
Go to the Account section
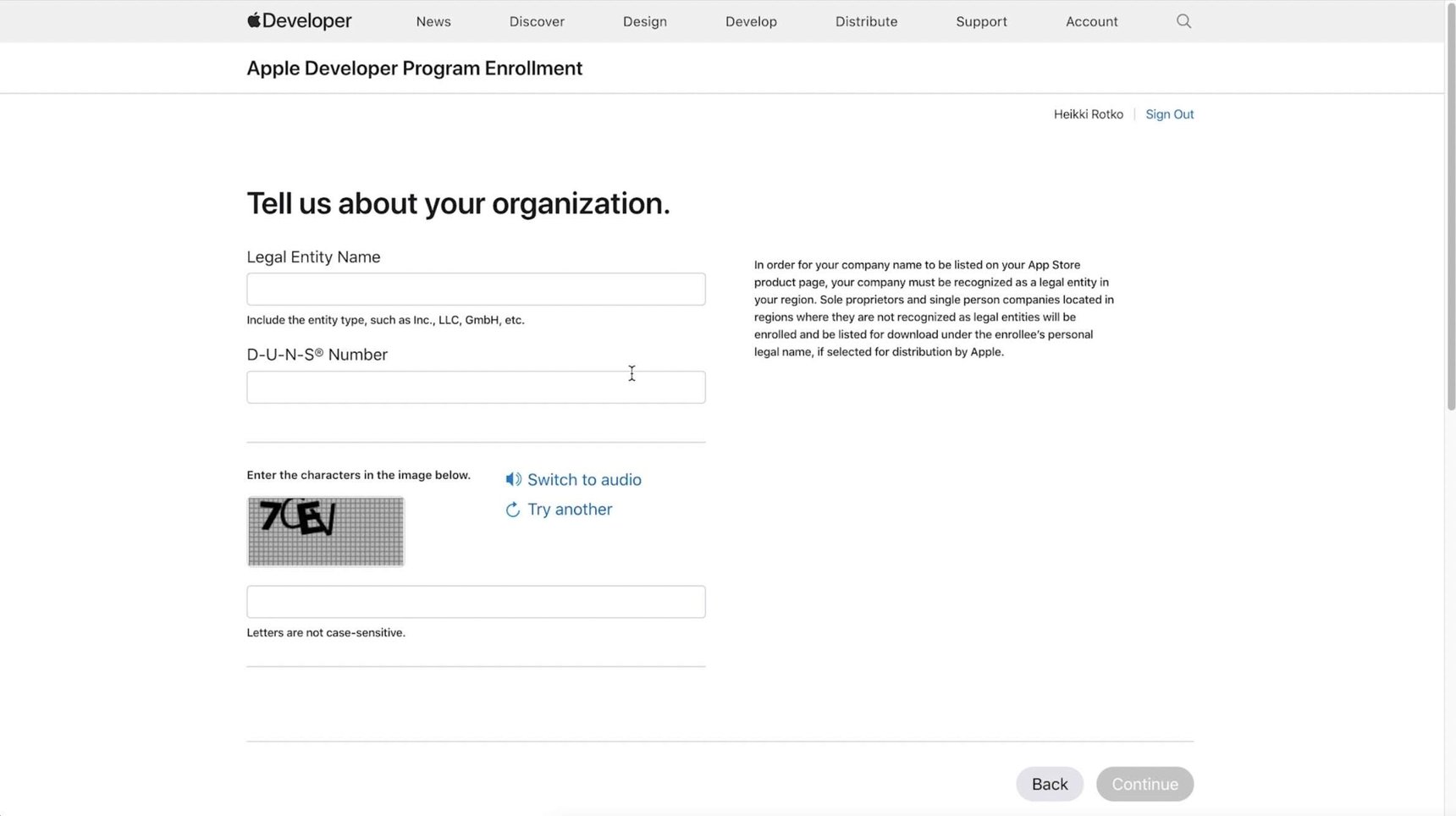coord(1091,21)
